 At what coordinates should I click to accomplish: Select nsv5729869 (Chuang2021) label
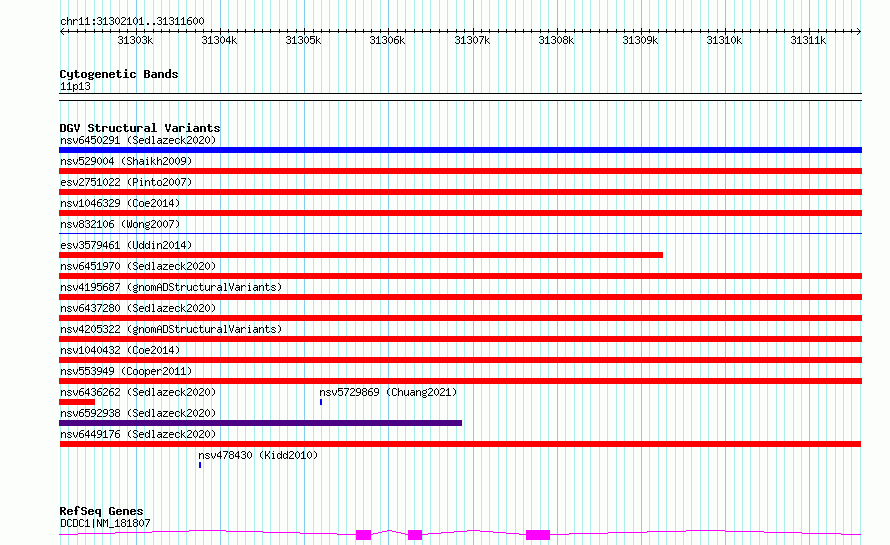tap(388, 392)
